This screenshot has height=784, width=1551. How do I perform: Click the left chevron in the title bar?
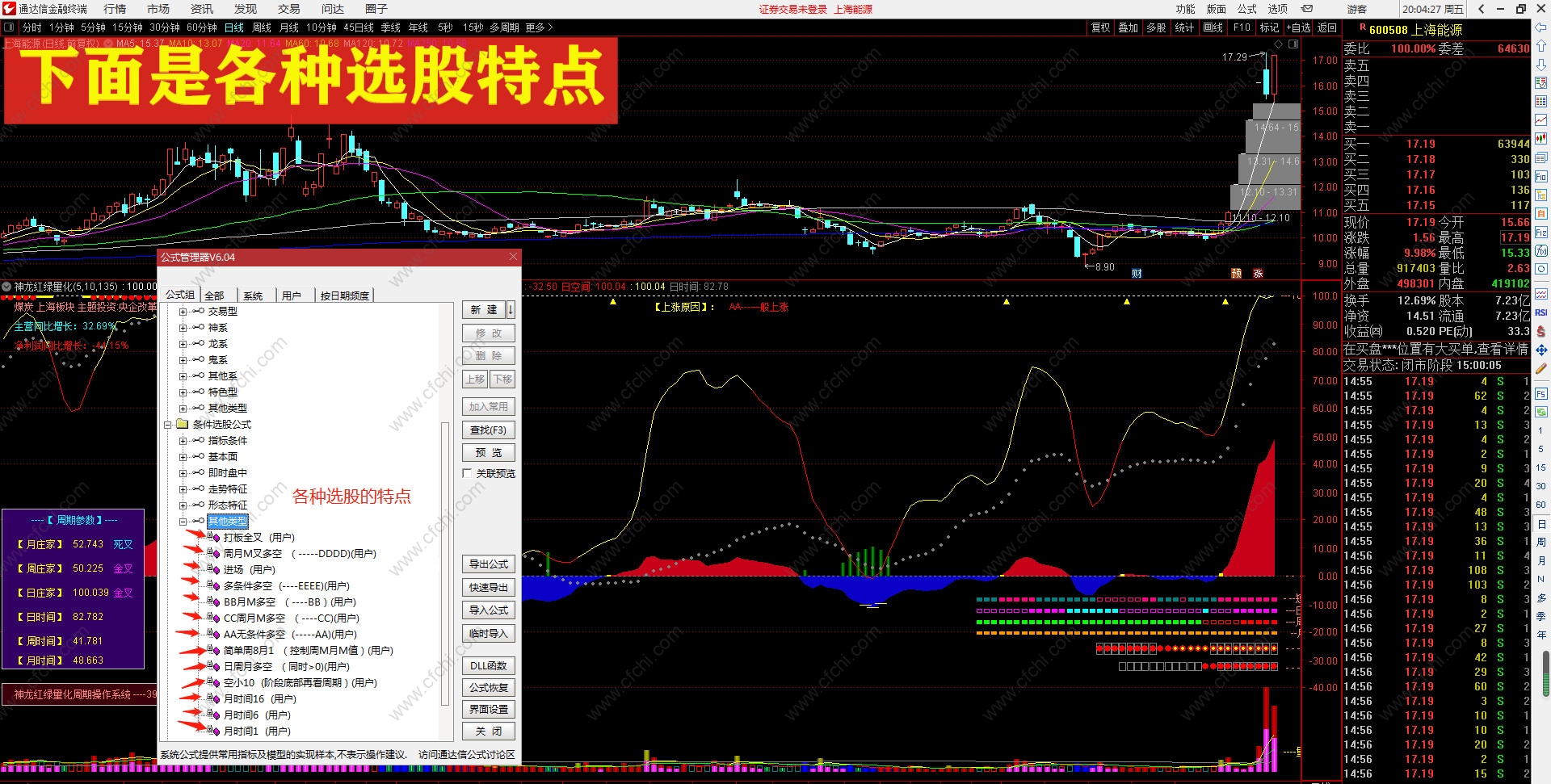[x=1482, y=9]
